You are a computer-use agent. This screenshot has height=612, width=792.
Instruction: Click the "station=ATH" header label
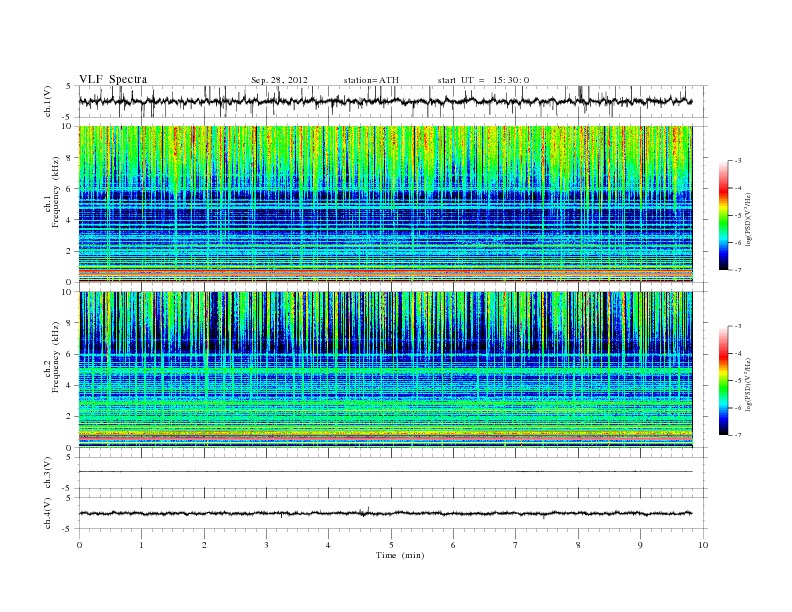pyautogui.click(x=371, y=80)
